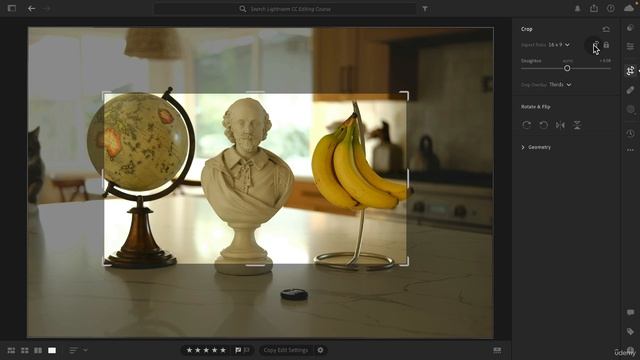Toggle the filmstrip icon
Screen dimensions: 640x360
click(497, 350)
